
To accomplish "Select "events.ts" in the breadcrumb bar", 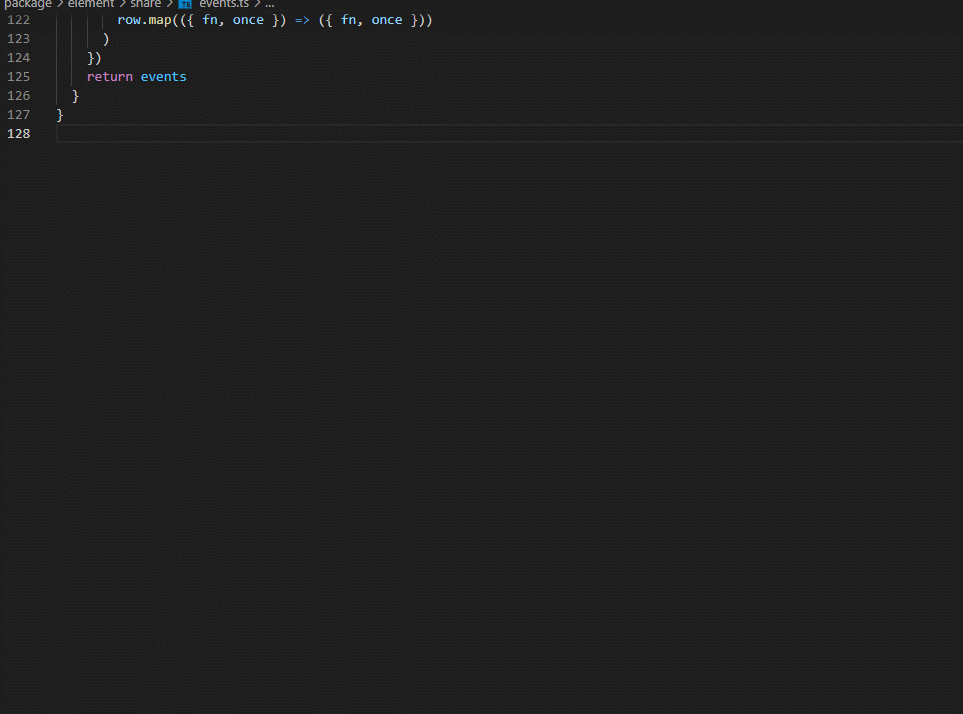I will click(x=222, y=4).
